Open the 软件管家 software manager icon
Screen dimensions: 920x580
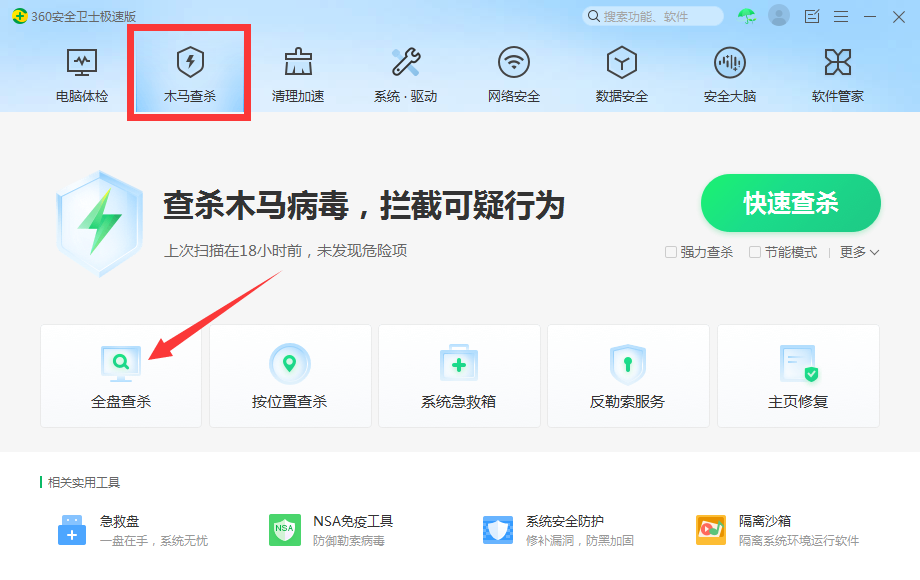tap(838, 76)
